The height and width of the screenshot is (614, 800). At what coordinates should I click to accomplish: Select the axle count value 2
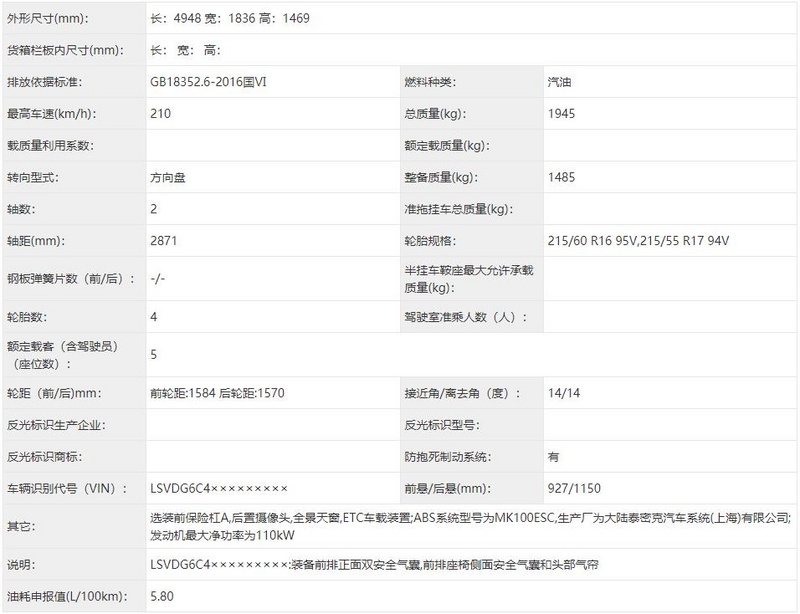[154, 209]
